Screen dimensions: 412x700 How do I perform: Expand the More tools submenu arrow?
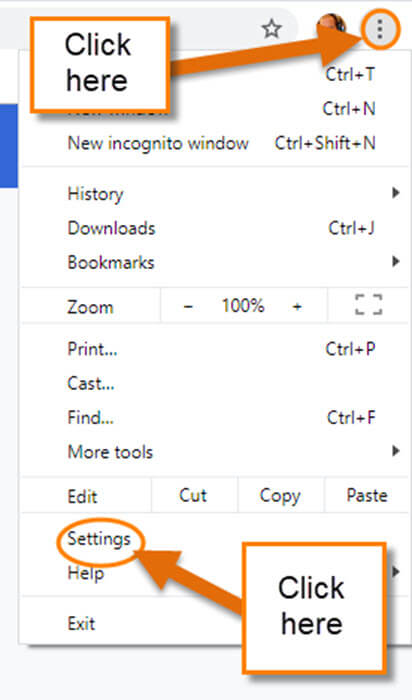[395, 451]
